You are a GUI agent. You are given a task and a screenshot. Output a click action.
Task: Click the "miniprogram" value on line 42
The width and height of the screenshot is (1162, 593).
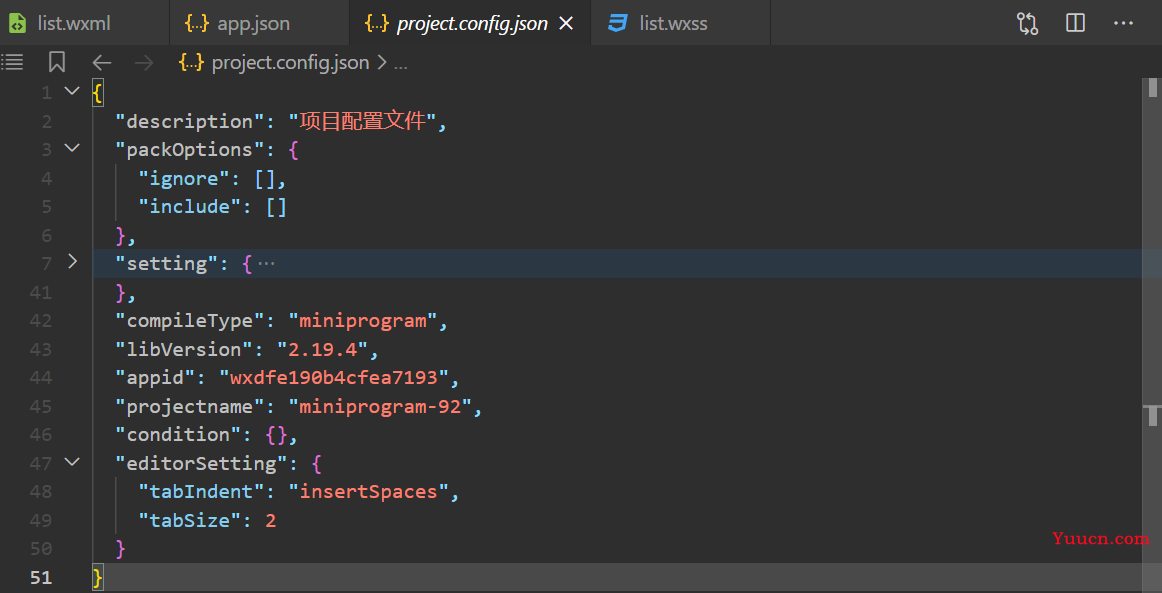[x=363, y=321]
